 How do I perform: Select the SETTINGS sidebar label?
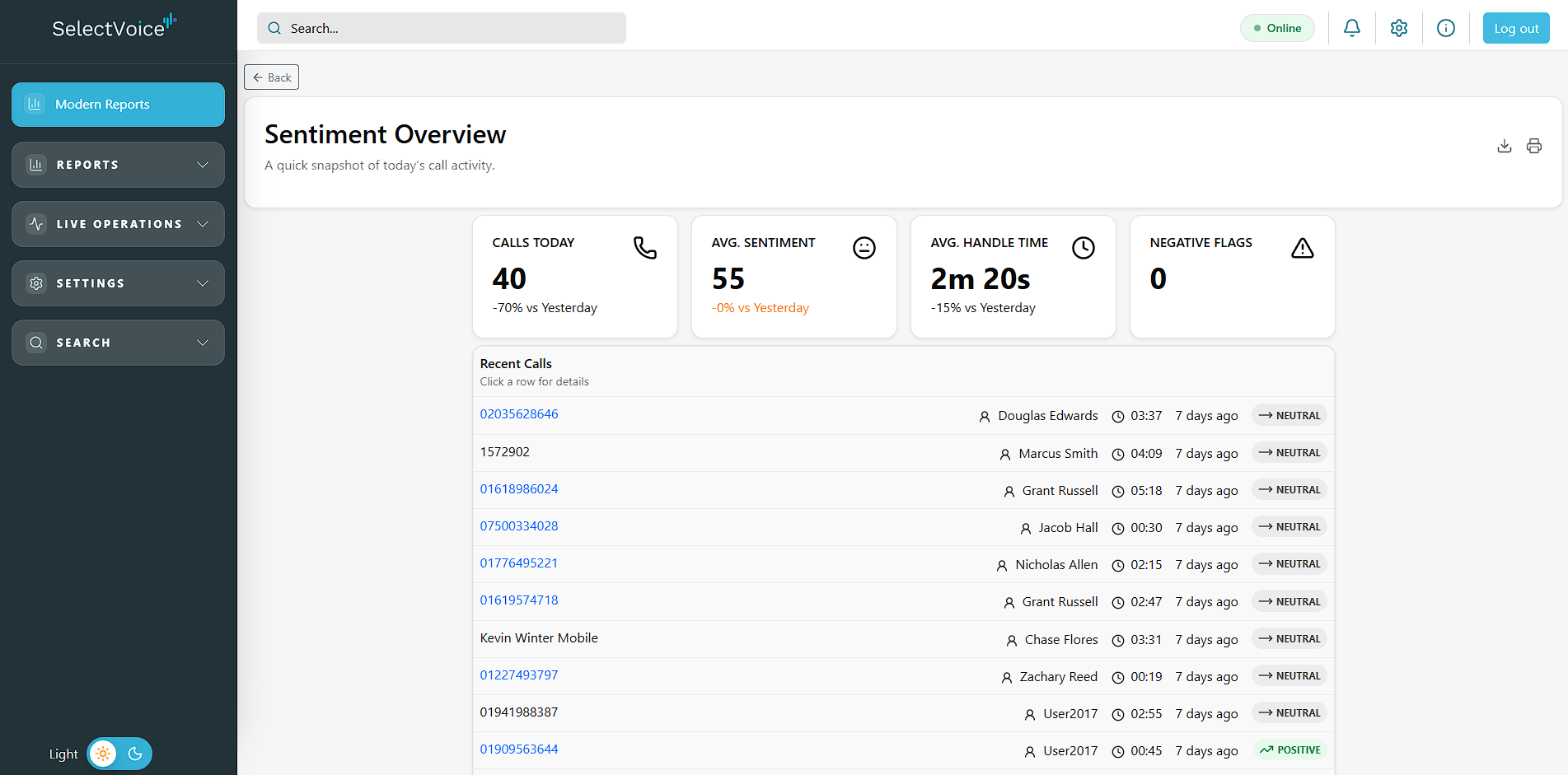click(91, 283)
